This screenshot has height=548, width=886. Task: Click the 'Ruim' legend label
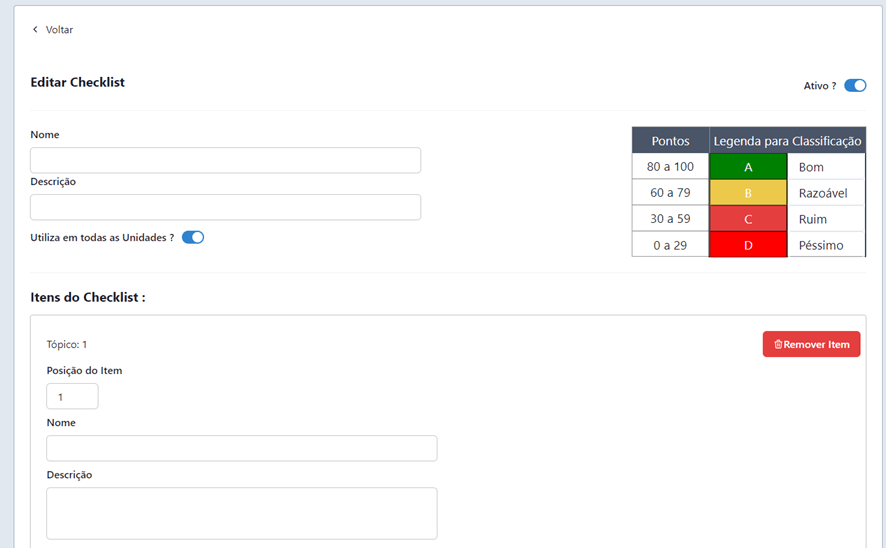pyautogui.click(x=813, y=219)
